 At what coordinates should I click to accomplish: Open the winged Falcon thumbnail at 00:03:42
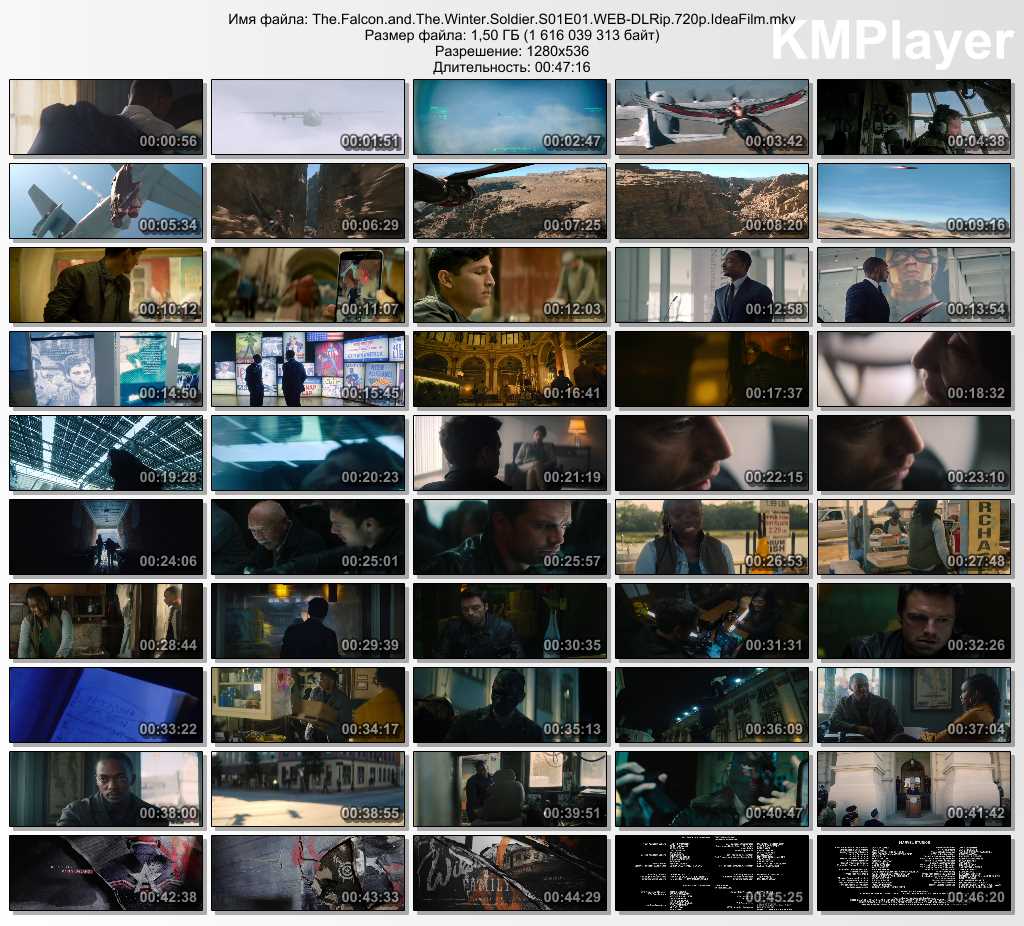pos(712,117)
